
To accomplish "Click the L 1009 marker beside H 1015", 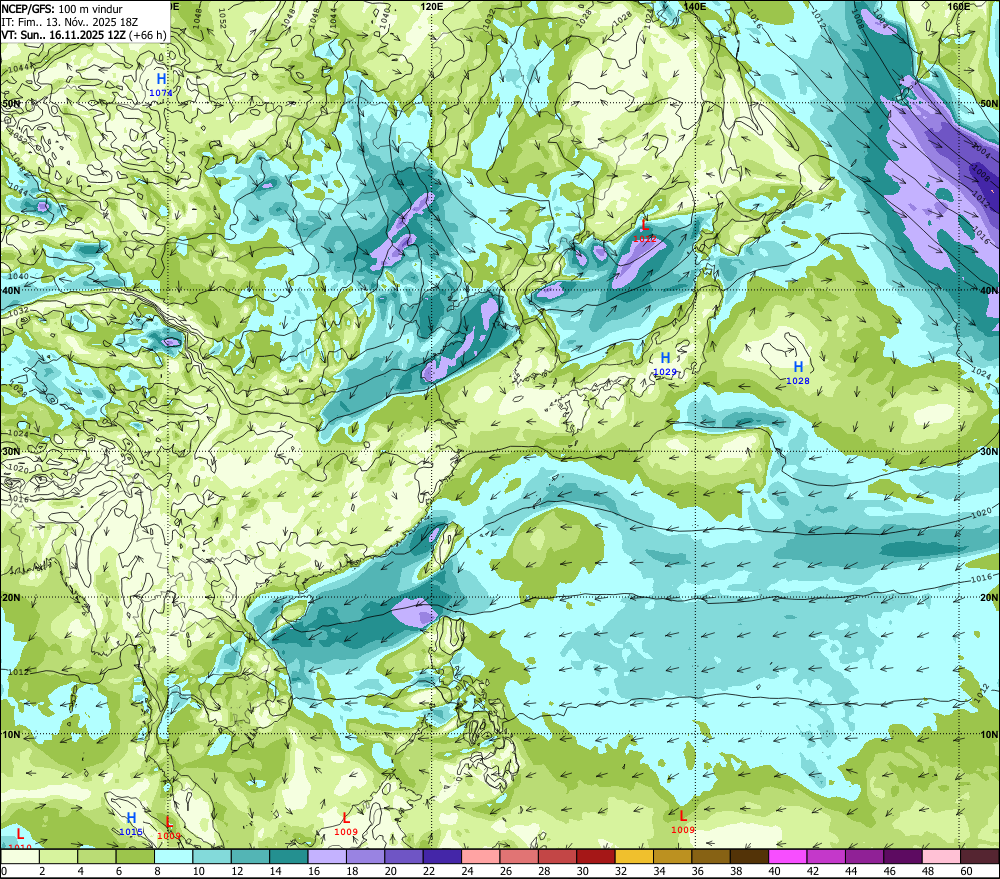I will pyautogui.click(x=169, y=828).
